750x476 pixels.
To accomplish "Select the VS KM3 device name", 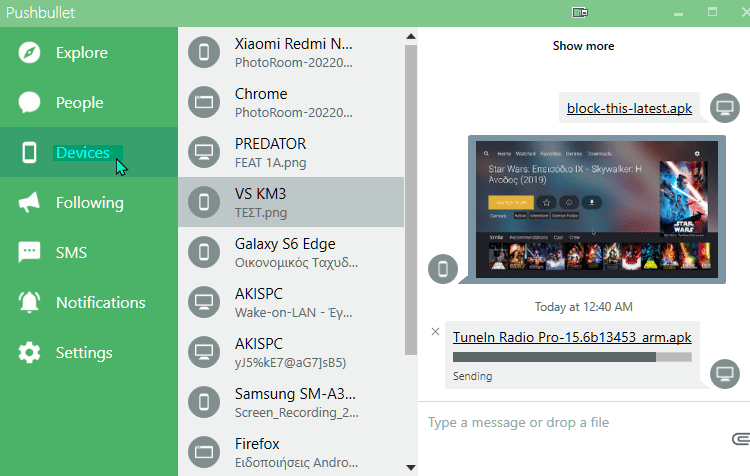I will pyautogui.click(x=260, y=194).
